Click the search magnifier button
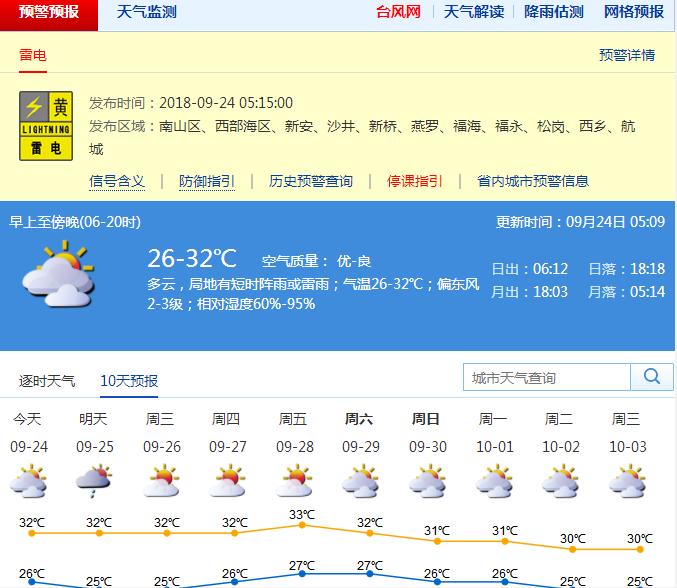Viewport: 677px width, 588px height. coord(652,377)
